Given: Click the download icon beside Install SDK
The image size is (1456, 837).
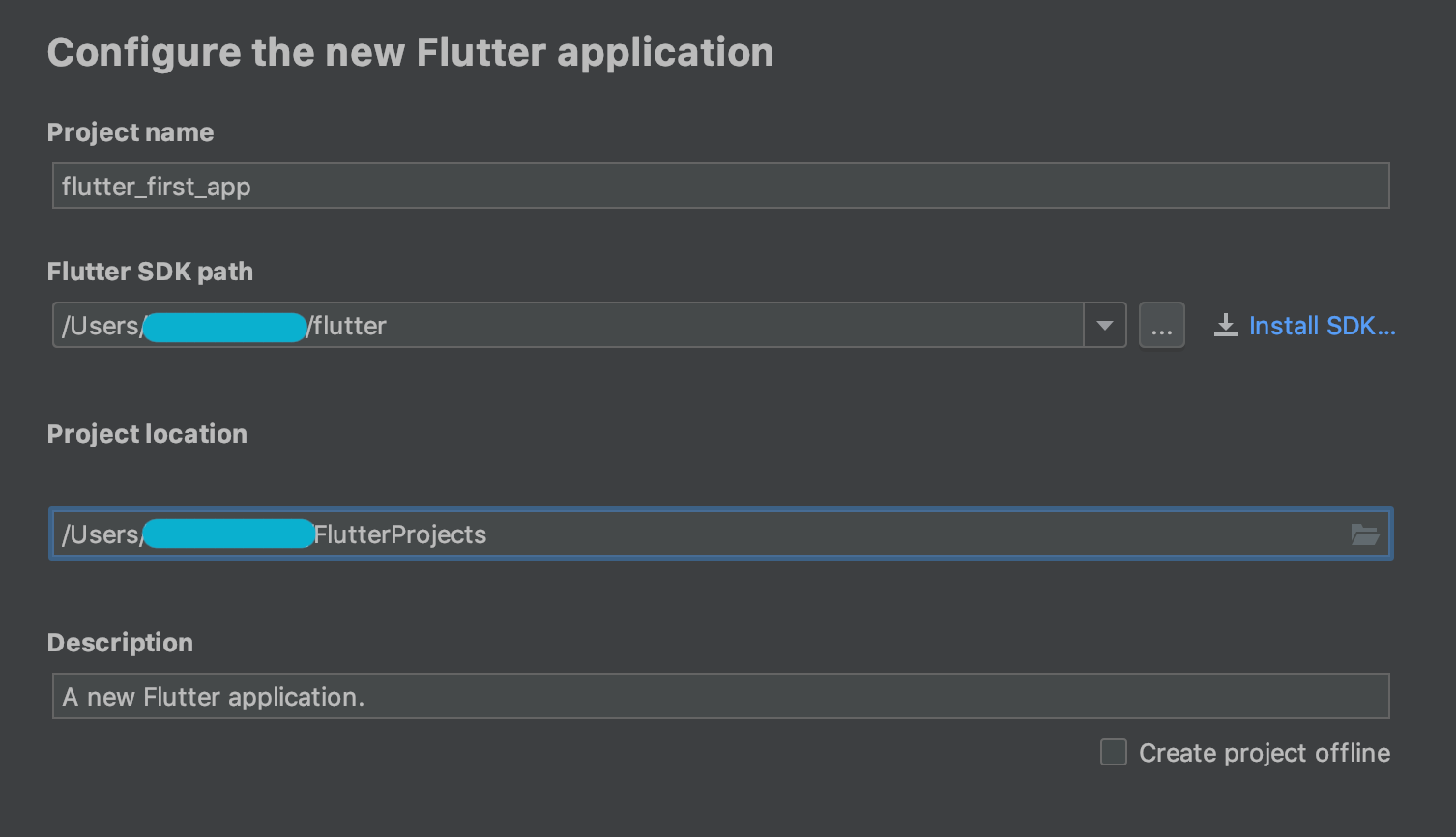Looking at the screenshot, I should 1225,326.
